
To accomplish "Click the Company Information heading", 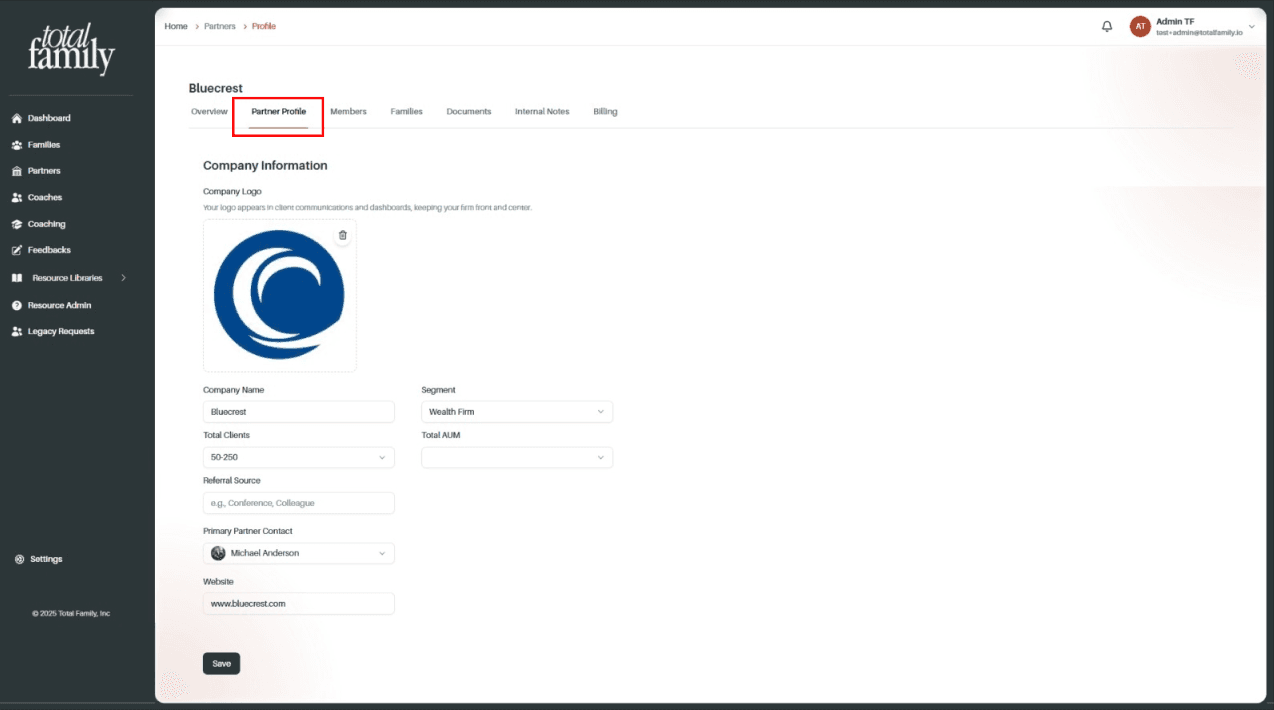I will point(265,166).
